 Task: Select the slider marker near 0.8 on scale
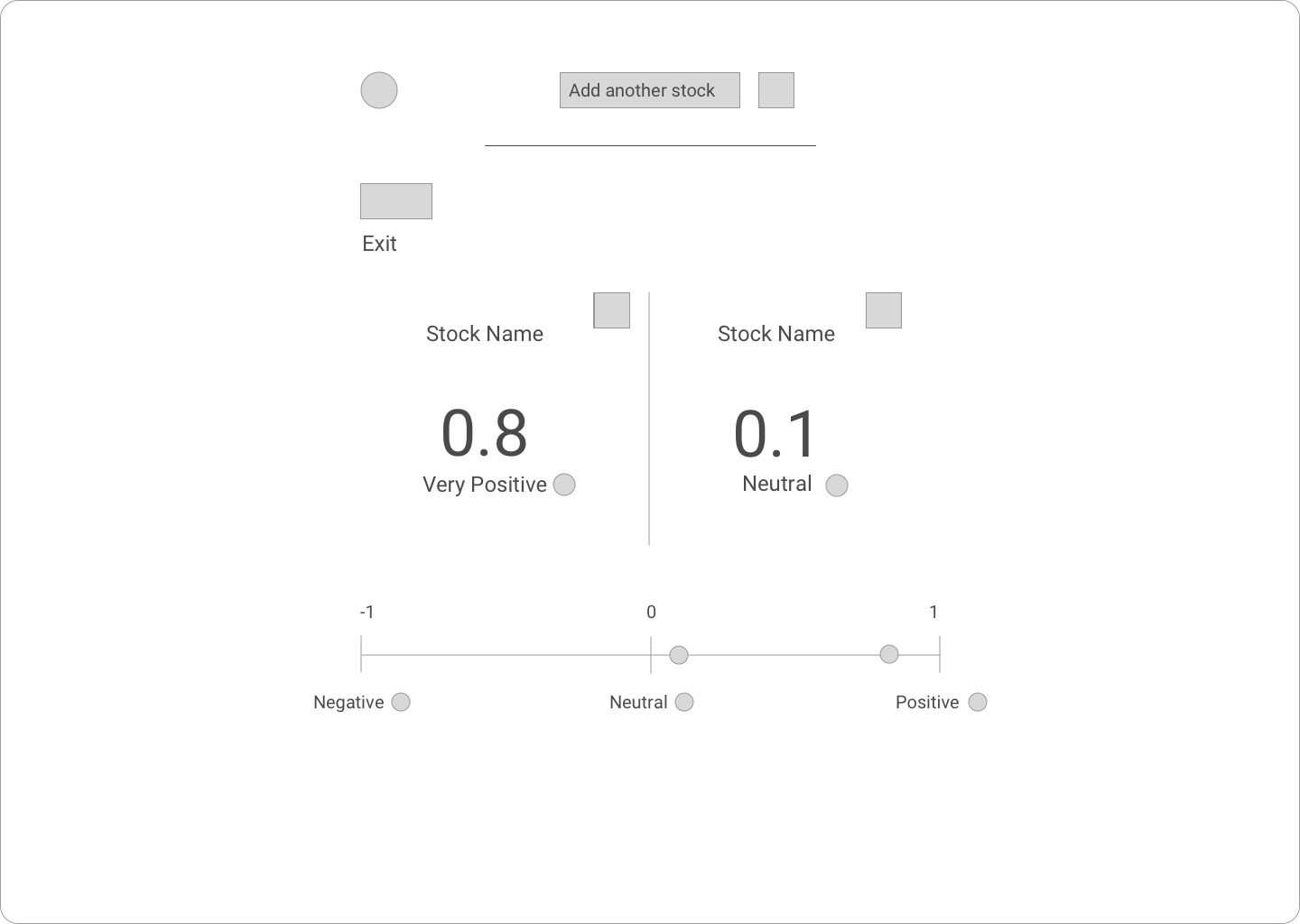pos(889,654)
